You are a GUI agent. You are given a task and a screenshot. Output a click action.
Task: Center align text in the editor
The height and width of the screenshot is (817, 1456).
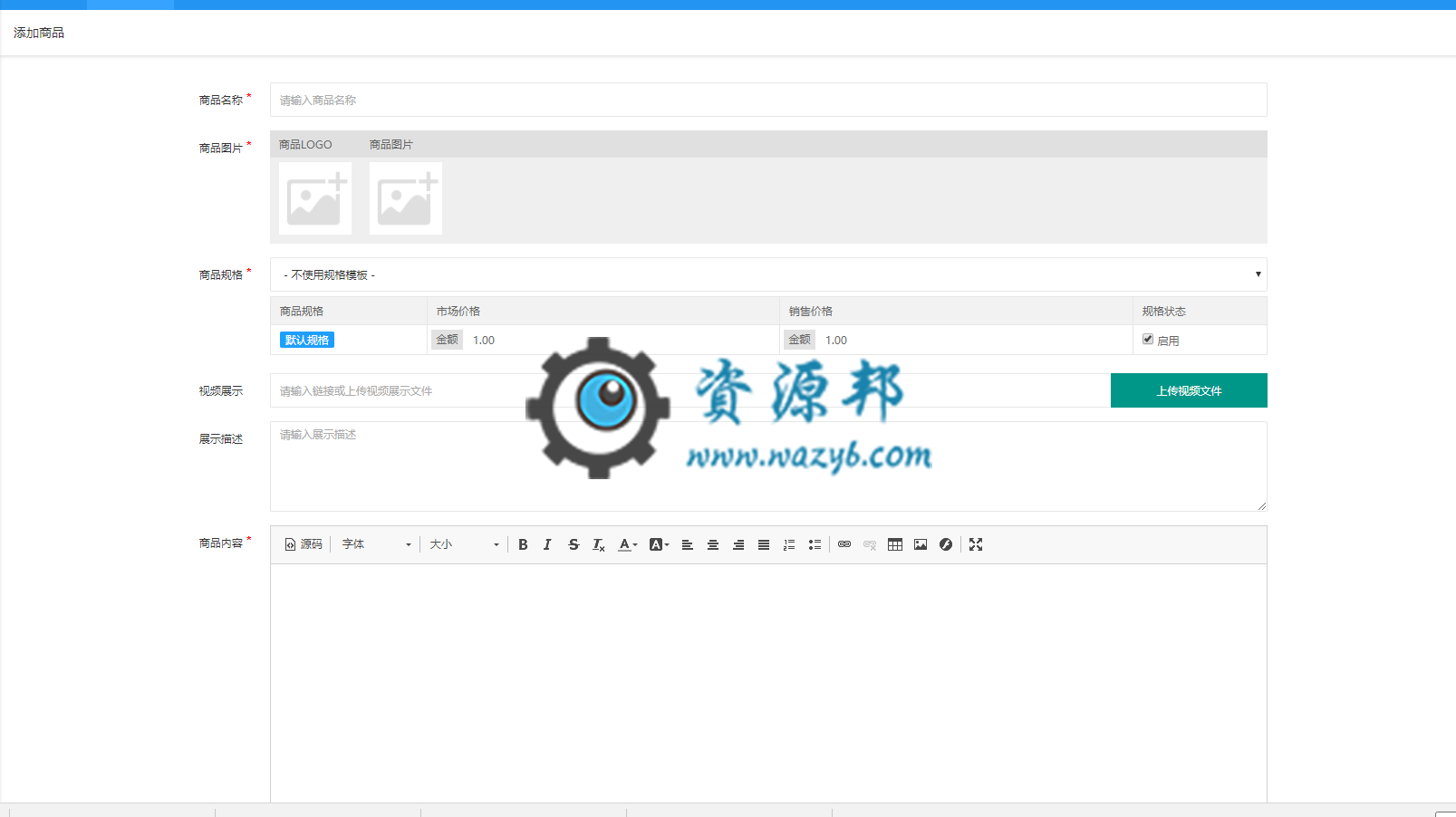(713, 544)
